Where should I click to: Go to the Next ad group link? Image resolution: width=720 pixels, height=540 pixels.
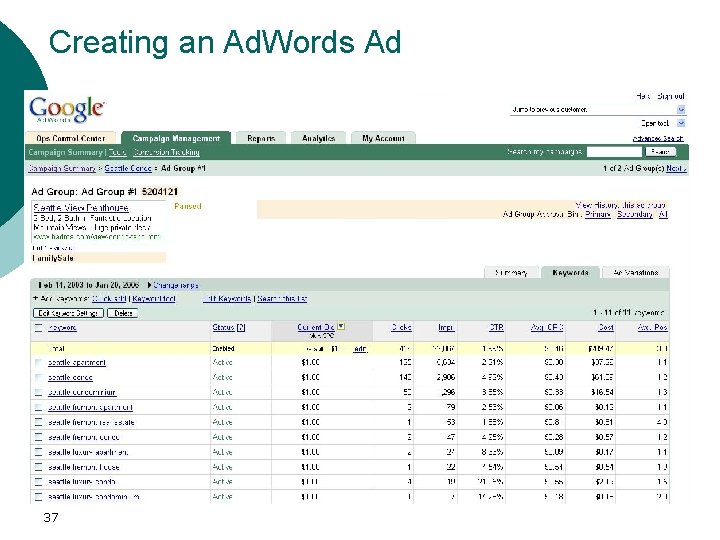[676, 169]
